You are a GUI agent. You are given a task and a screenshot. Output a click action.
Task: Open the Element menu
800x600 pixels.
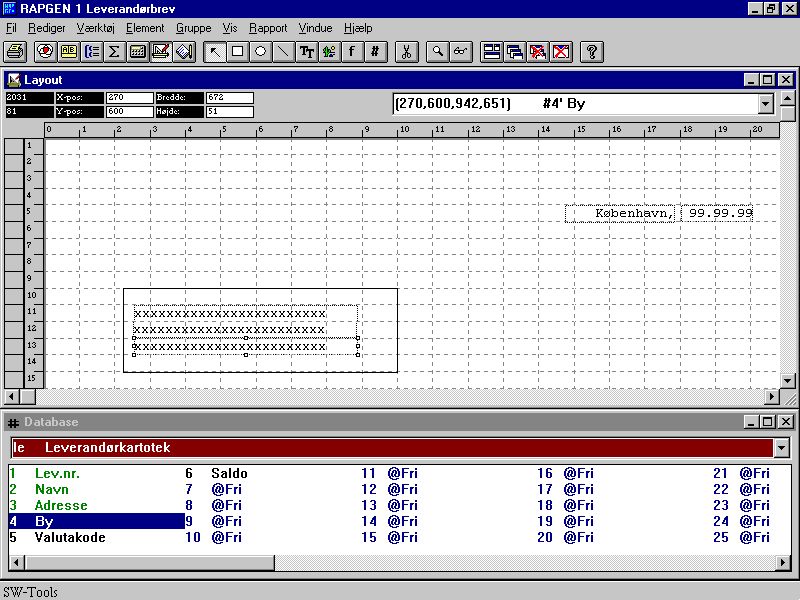tap(145, 28)
